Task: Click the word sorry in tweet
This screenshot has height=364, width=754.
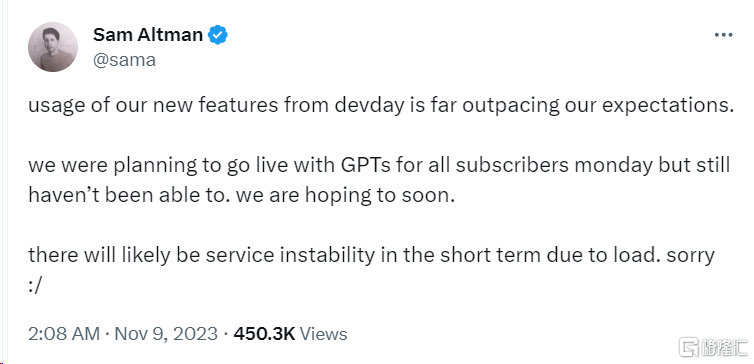Action: point(691,255)
